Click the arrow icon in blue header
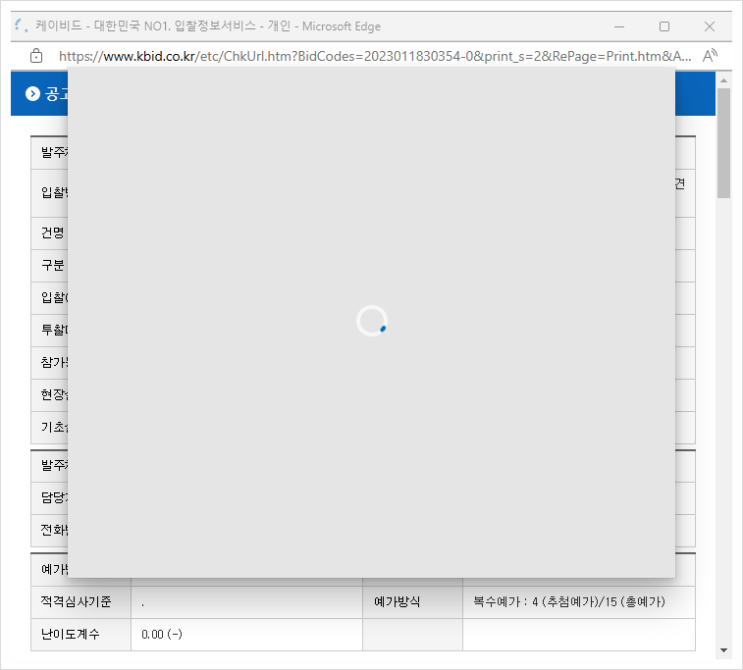 tap(32, 94)
